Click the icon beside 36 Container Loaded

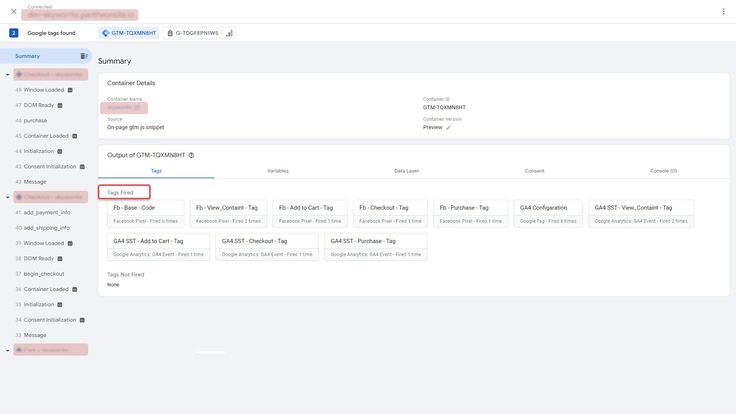(x=75, y=290)
